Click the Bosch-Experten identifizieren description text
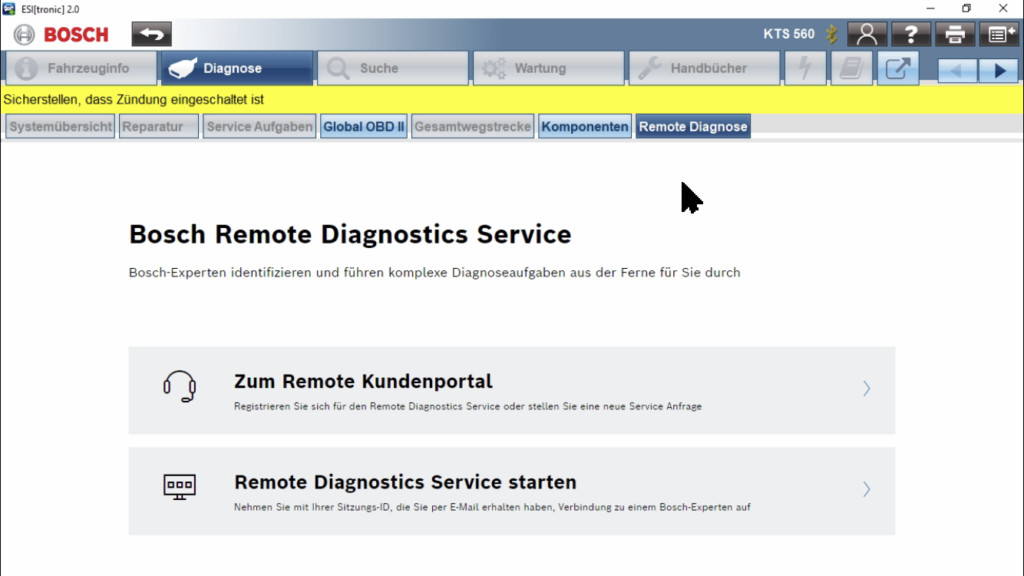Image resolution: width=1024 pixels, height=576 pixels. [x=434, y=272]
